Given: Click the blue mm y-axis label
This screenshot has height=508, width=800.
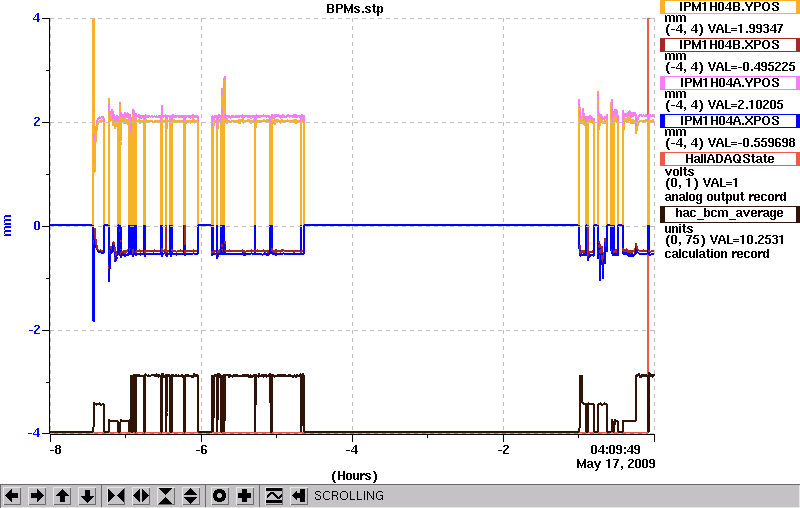Looking at the screenshot, I should pos(7,225).
